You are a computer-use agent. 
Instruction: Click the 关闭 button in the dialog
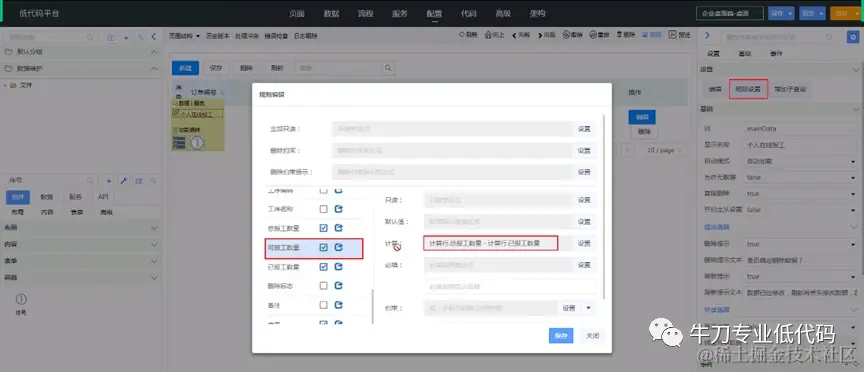coord(592,336)
